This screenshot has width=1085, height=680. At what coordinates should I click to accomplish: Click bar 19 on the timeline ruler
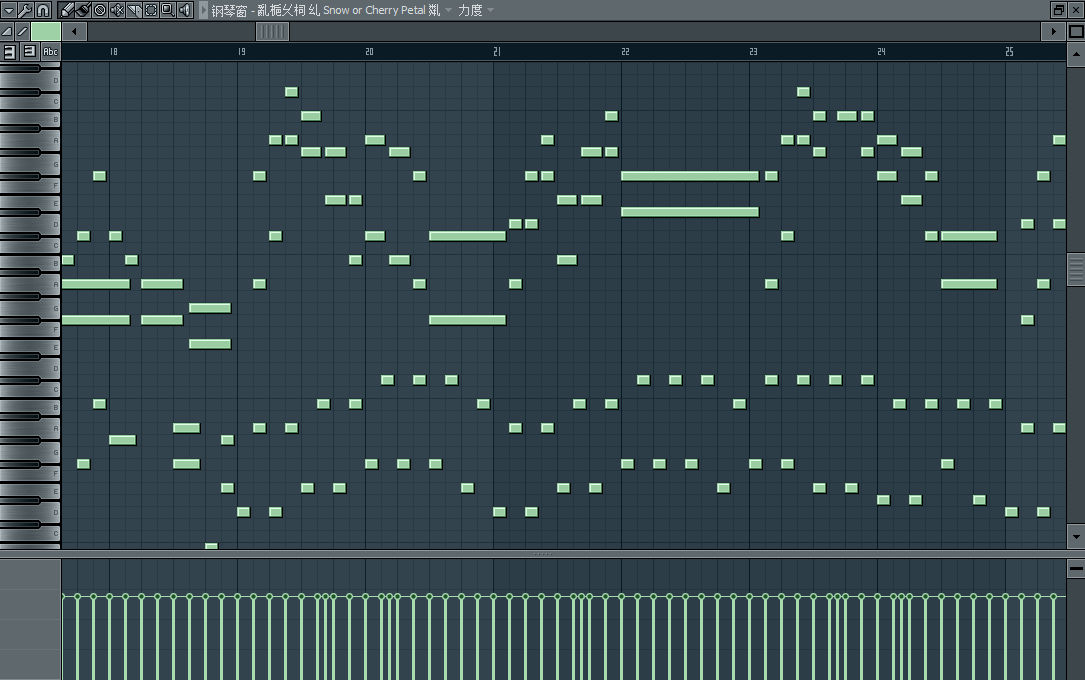coord(241,52)
